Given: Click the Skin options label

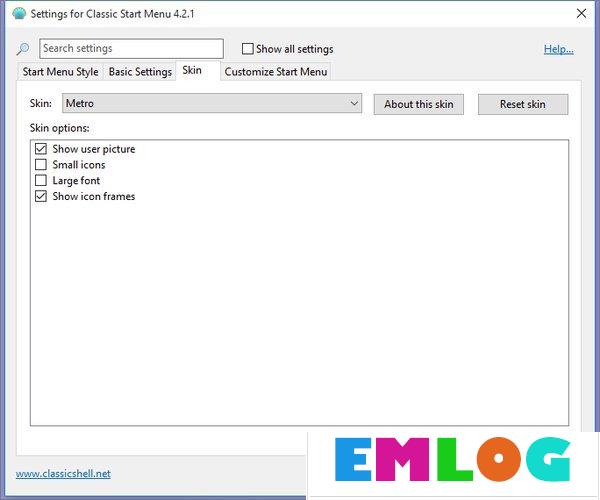Looking at the screenshot, I should tap(60, 128).
